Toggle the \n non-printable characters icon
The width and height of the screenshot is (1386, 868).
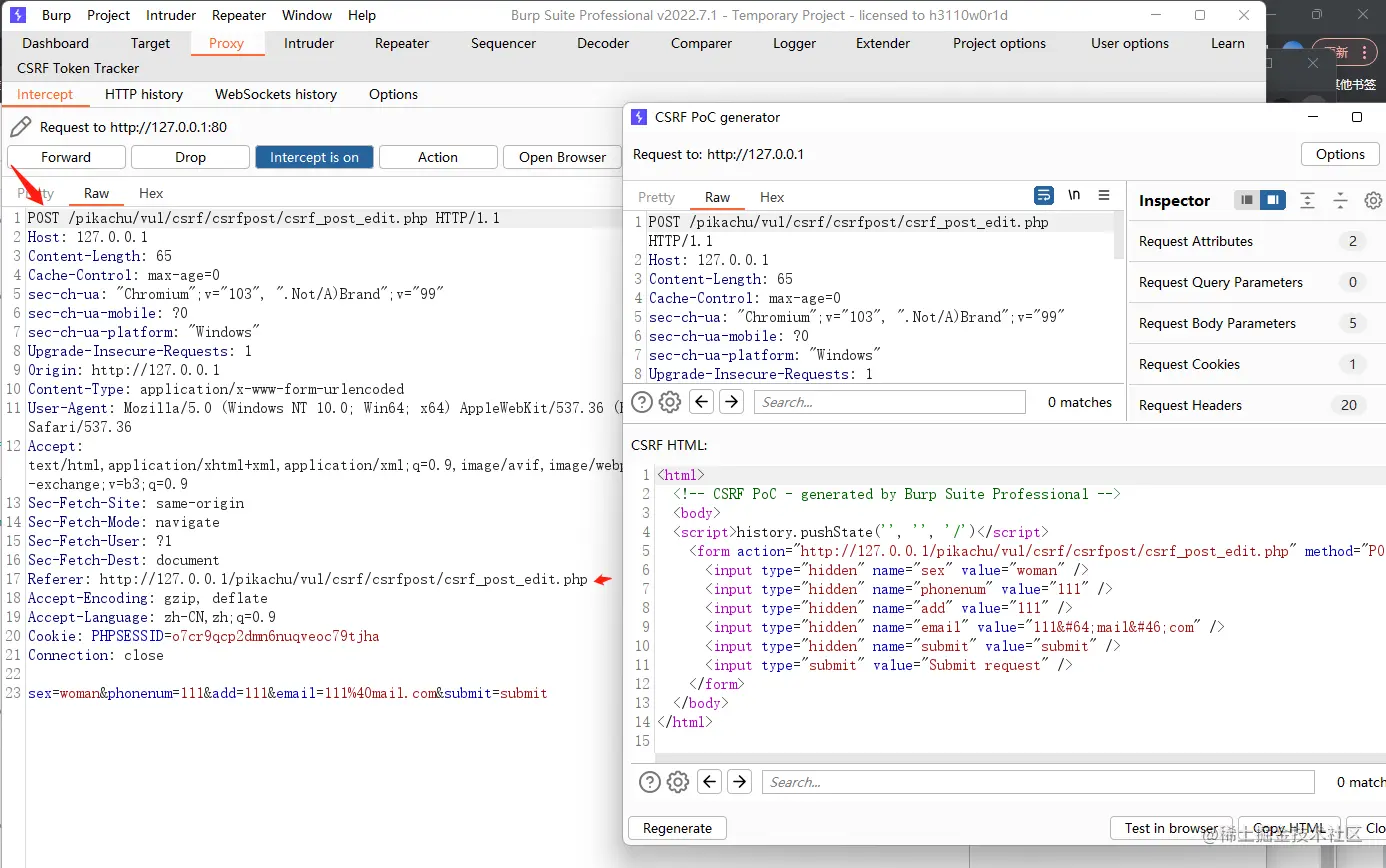point(1074,195)
